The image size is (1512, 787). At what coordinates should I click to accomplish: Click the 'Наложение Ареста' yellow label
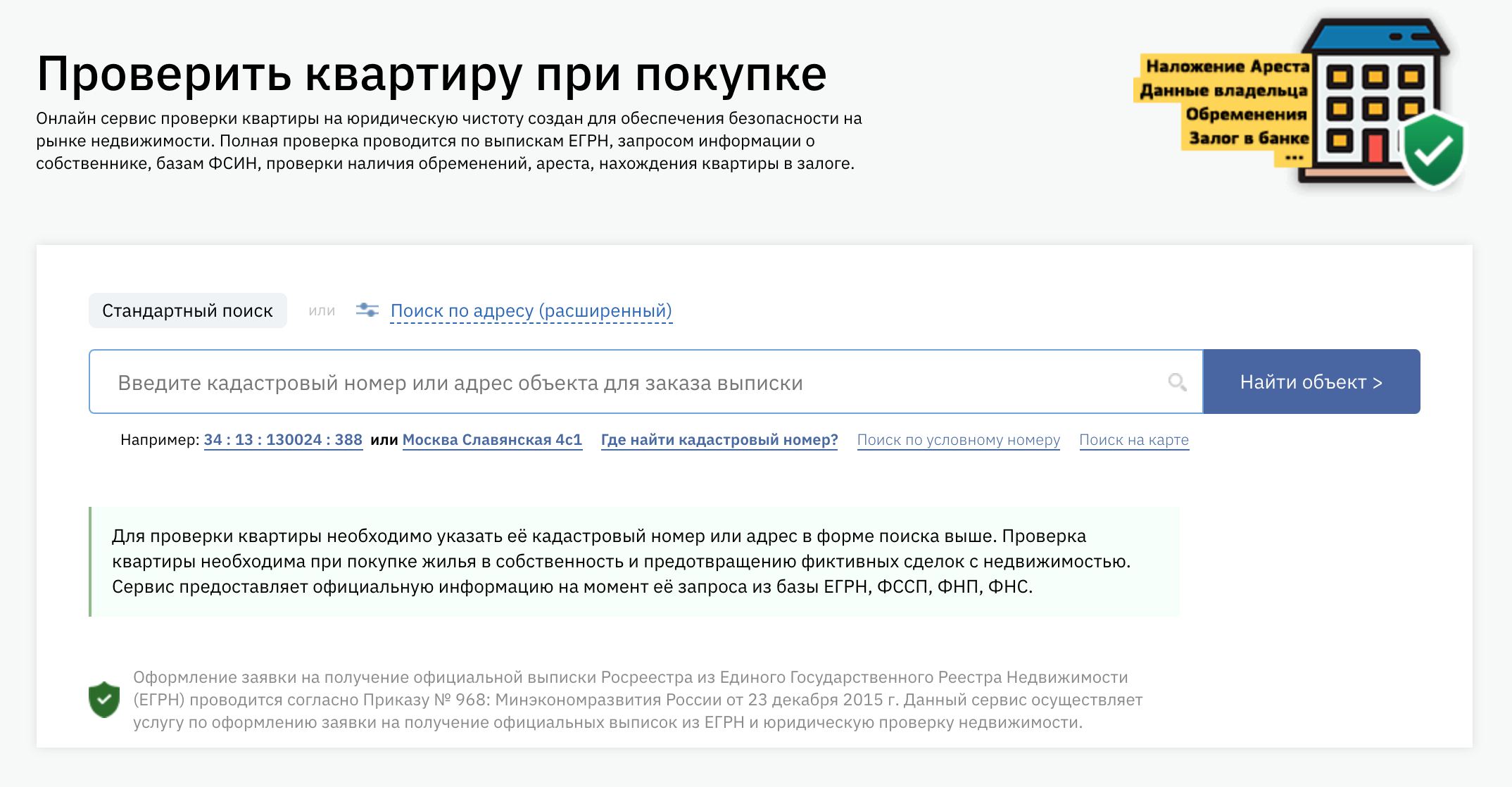[x=1227, y=66]
